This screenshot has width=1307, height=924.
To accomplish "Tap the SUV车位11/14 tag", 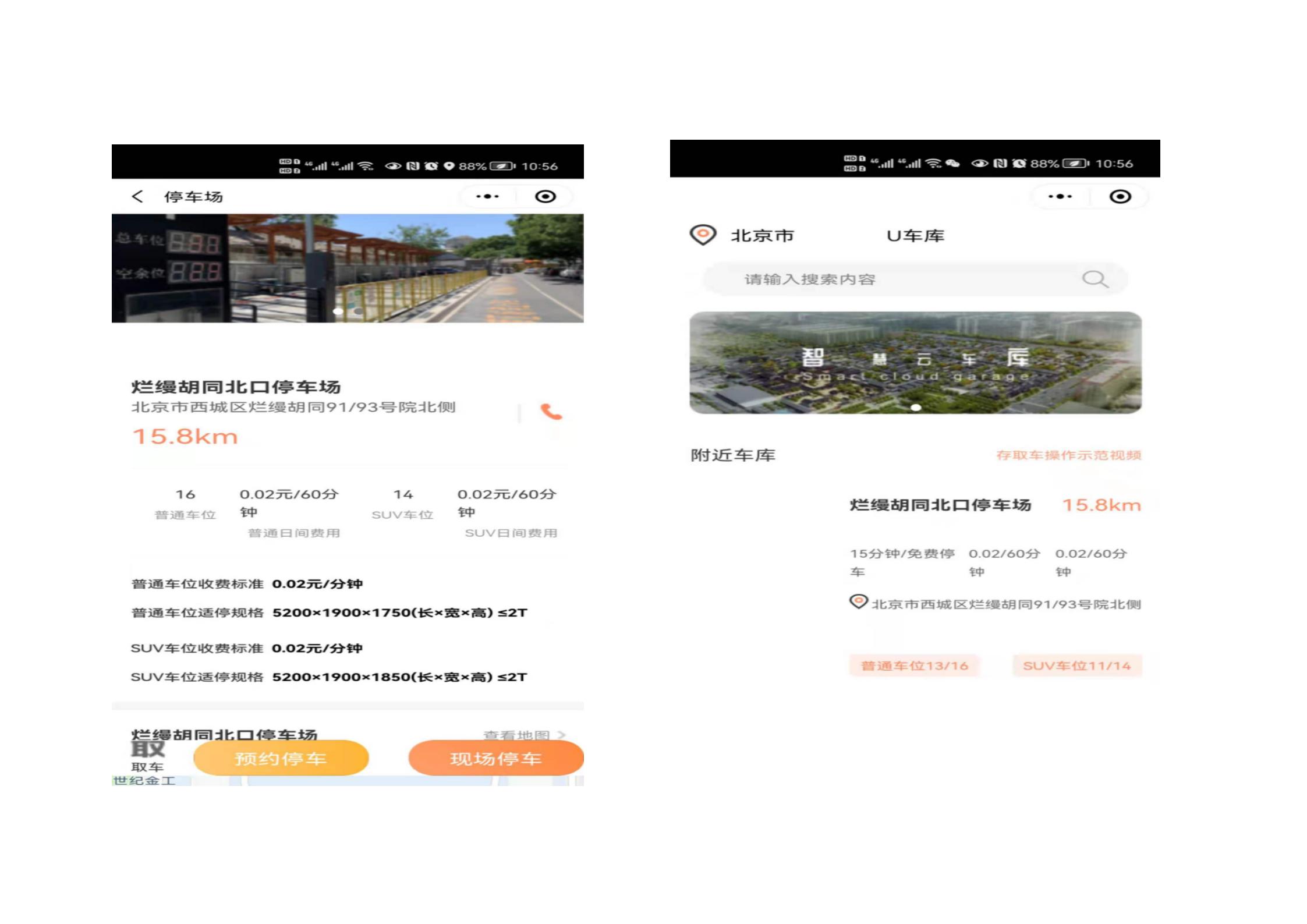I will pos(1077,666).
